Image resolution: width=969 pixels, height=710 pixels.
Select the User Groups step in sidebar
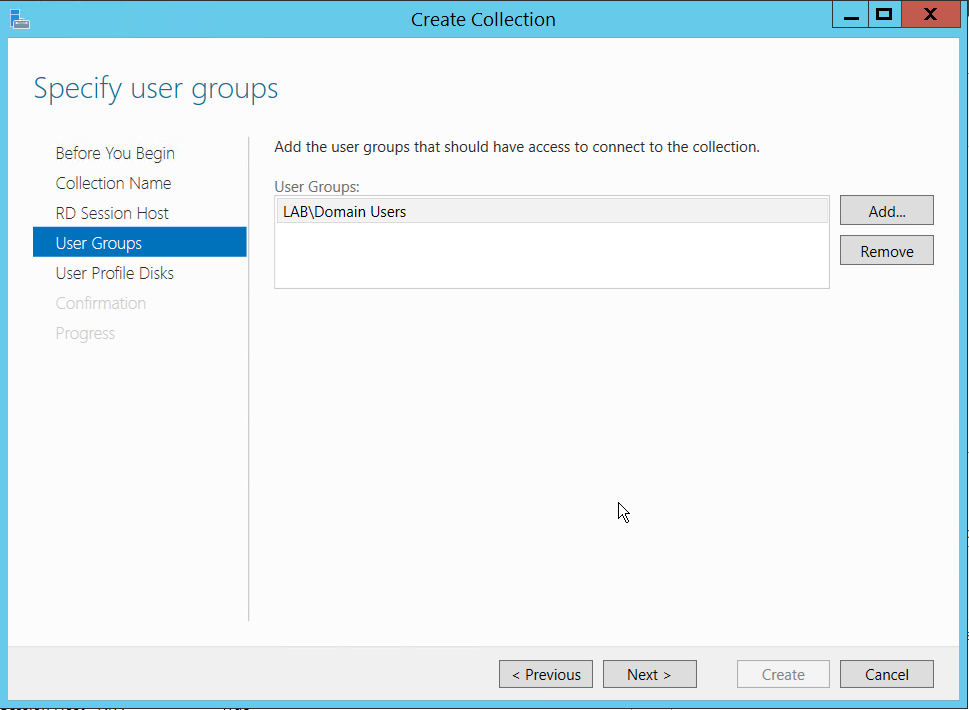[x=99, y=243]
